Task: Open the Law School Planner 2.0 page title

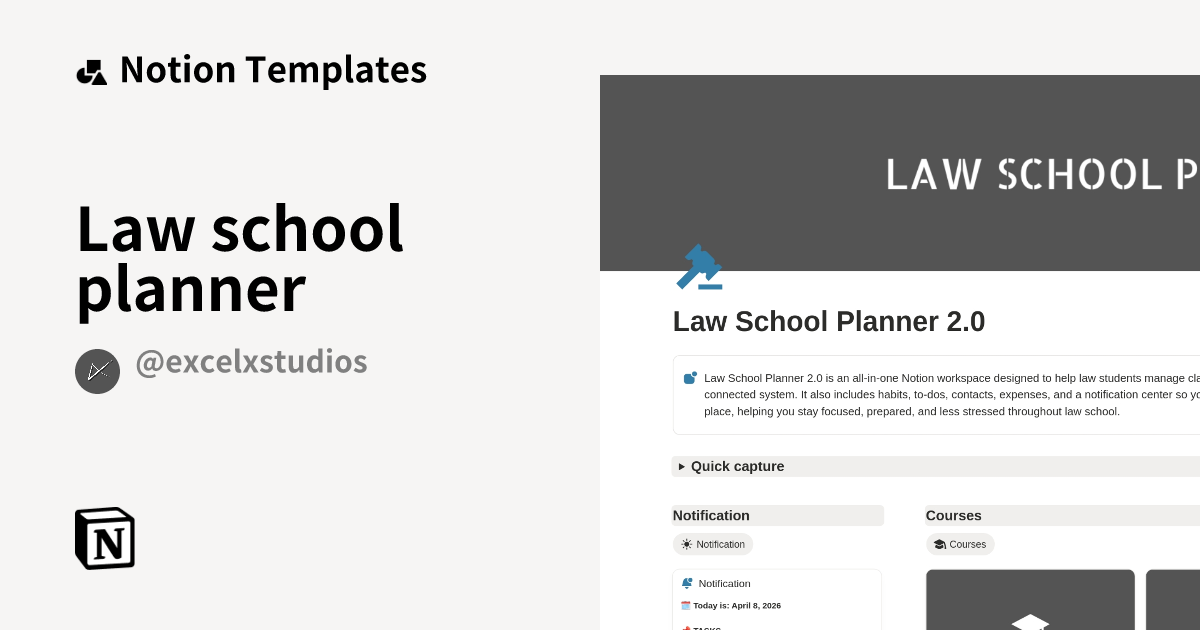Action: [828, 322]
